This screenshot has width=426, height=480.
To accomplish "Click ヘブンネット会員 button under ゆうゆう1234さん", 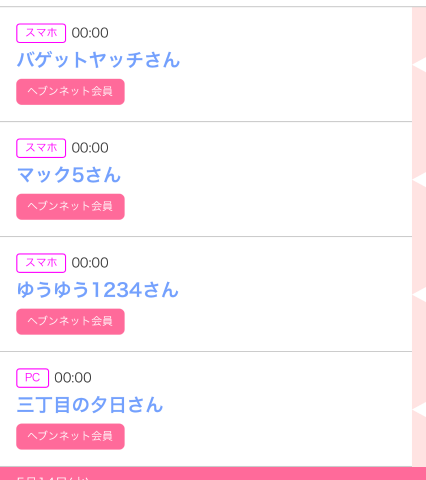I will coord(70,322).
